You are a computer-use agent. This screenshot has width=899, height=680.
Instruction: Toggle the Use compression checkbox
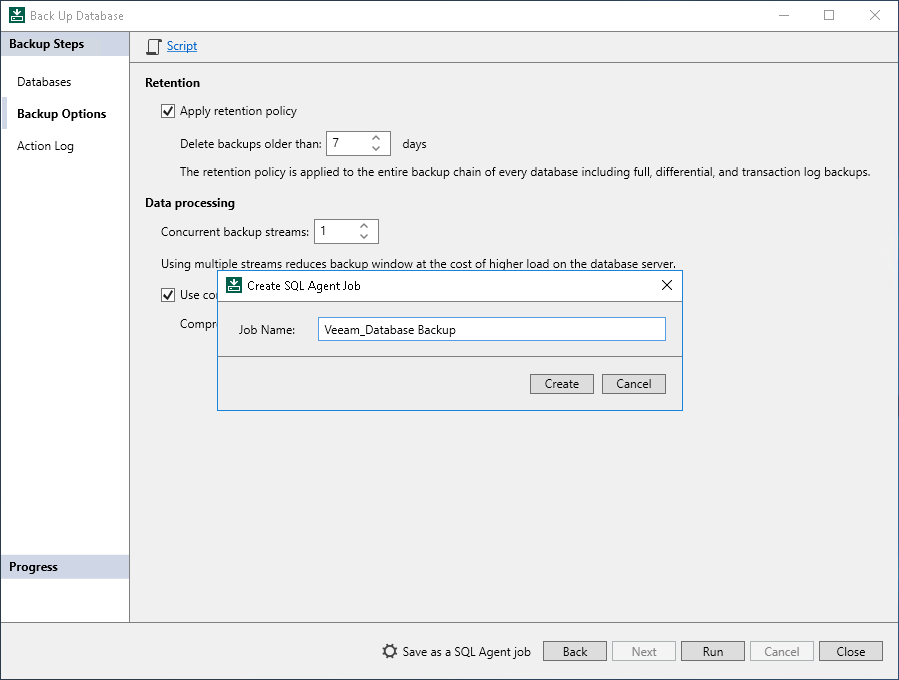click(x=168, y=294)
